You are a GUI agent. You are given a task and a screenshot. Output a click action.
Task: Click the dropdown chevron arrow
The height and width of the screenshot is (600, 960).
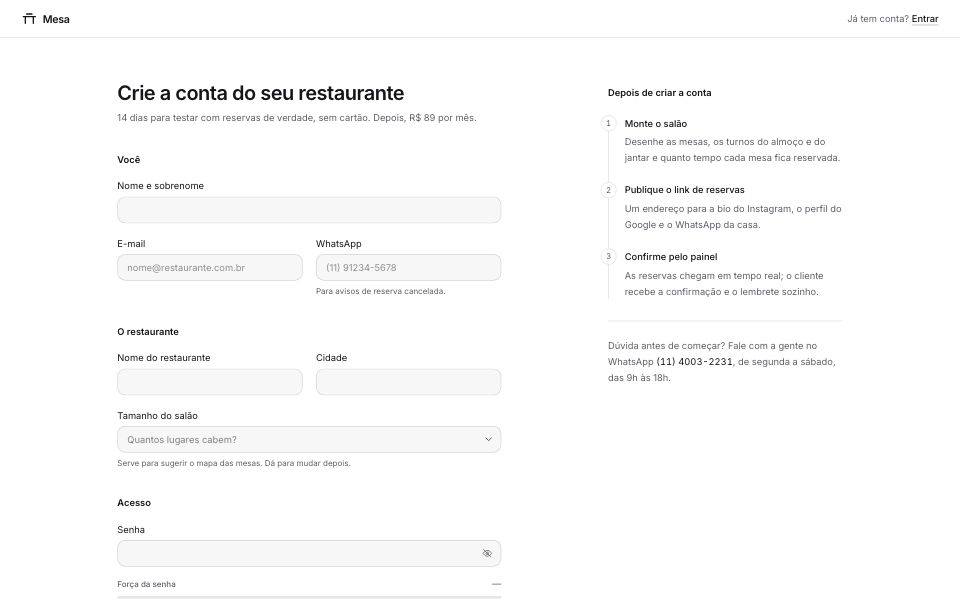[x=488, y=440]
